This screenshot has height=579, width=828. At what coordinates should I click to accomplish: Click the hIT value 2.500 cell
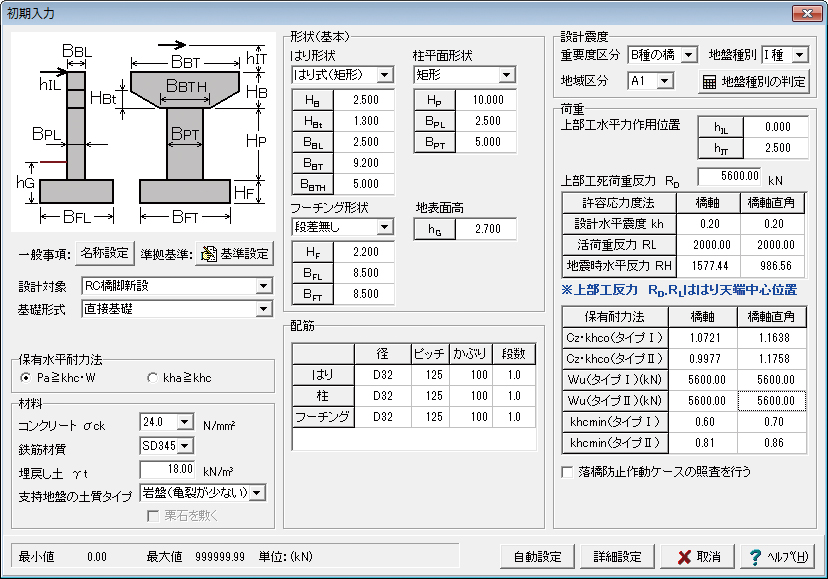pyautogui.click(x=776, y=148)
